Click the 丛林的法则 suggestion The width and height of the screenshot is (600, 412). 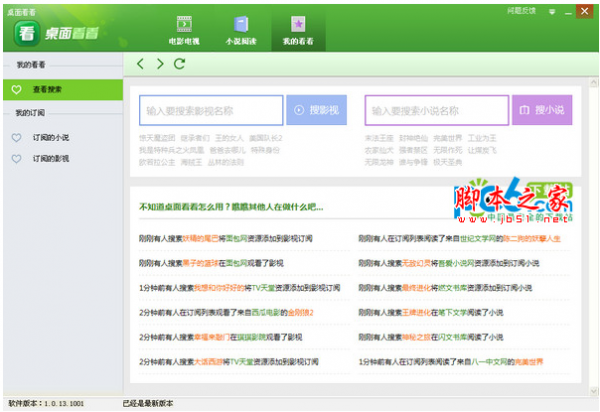[x=225, y=163]
